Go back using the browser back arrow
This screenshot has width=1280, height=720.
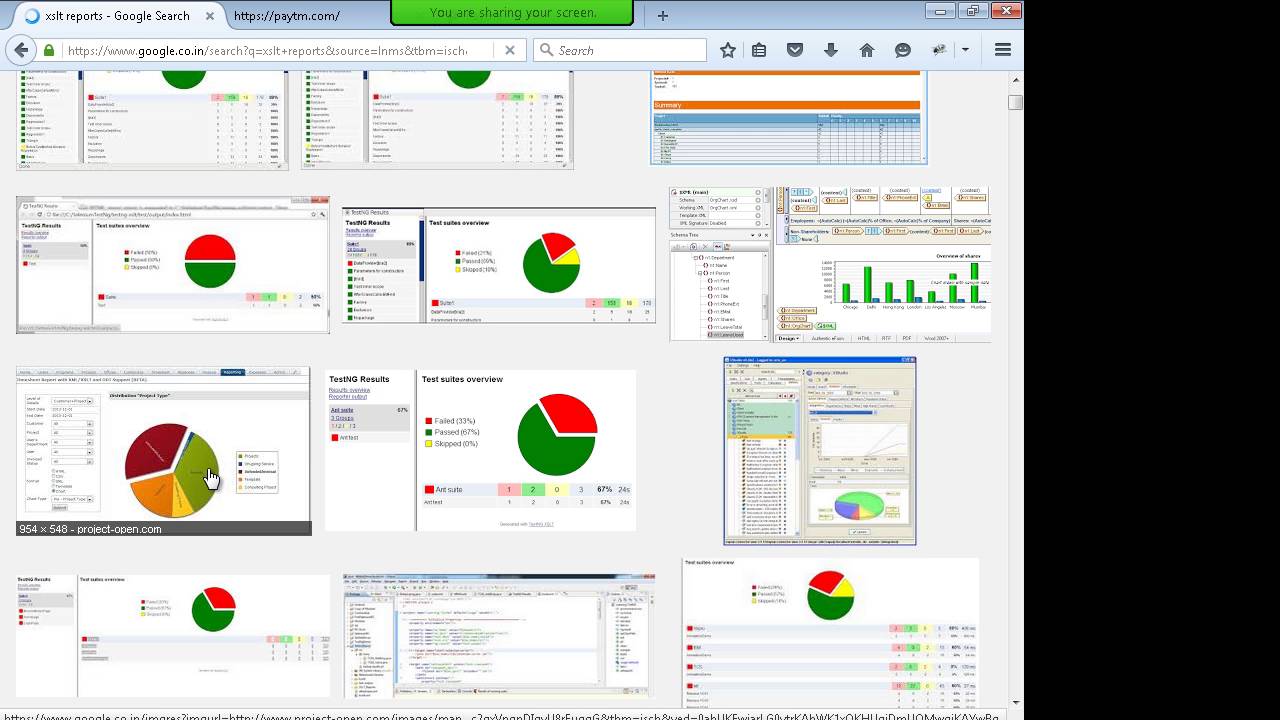coord(20,50)
